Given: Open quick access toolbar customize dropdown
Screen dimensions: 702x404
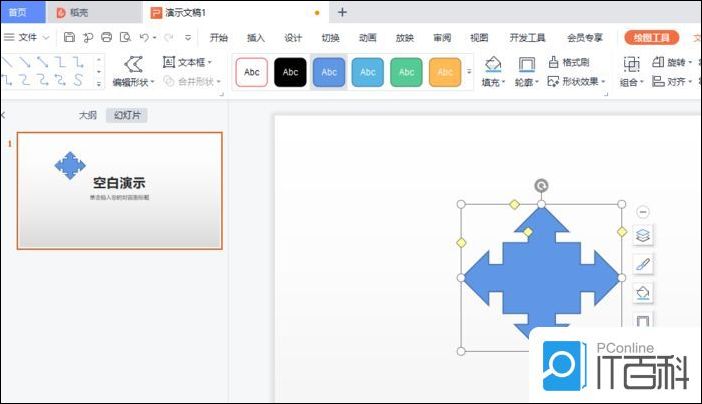Looking at the screenshot, I should tap(188, 38).
